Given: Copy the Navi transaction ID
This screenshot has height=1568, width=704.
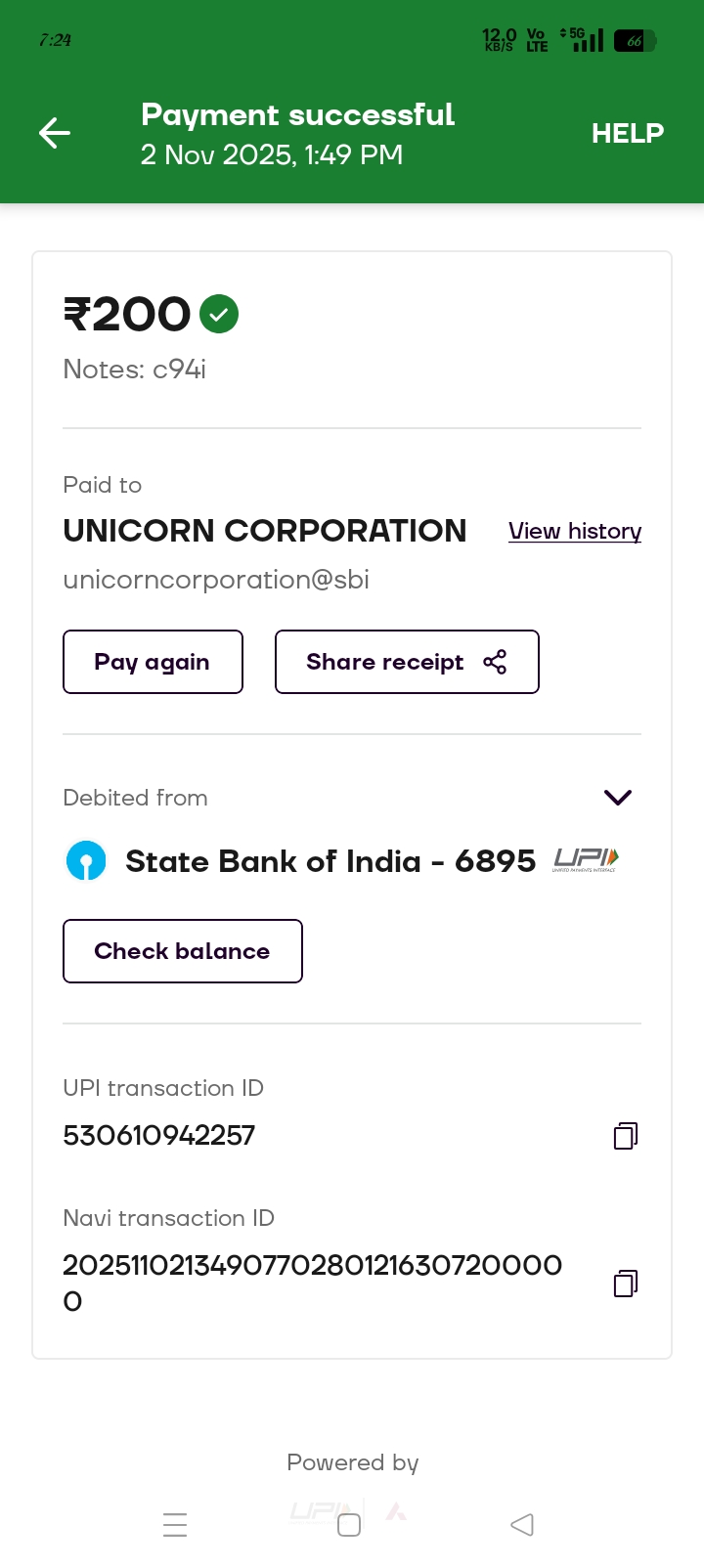Looking at the screenshot, I should point(626,1284).
